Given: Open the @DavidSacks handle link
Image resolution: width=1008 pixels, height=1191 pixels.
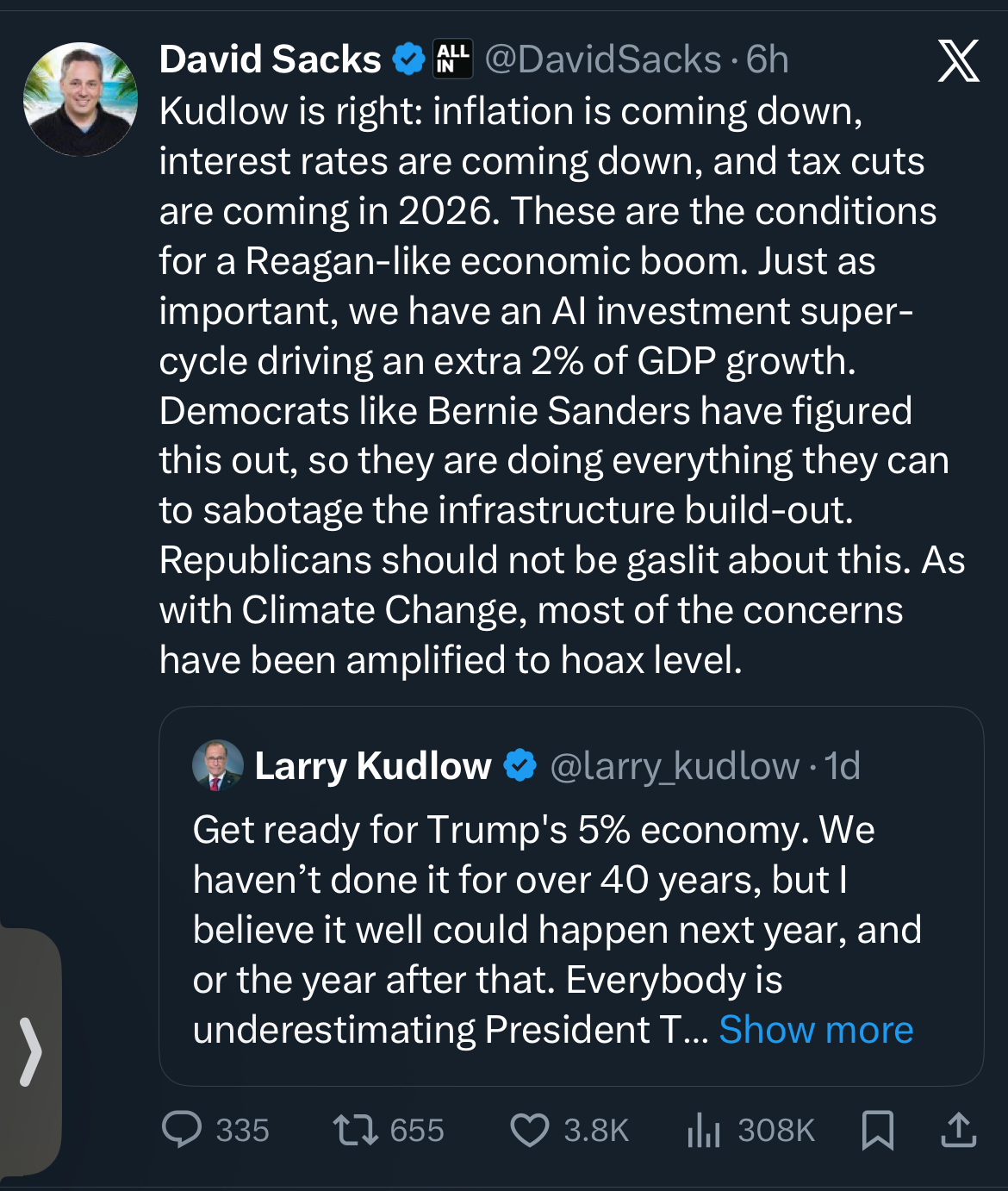Looking at the screenshot, I should click(x=602, y=59).
